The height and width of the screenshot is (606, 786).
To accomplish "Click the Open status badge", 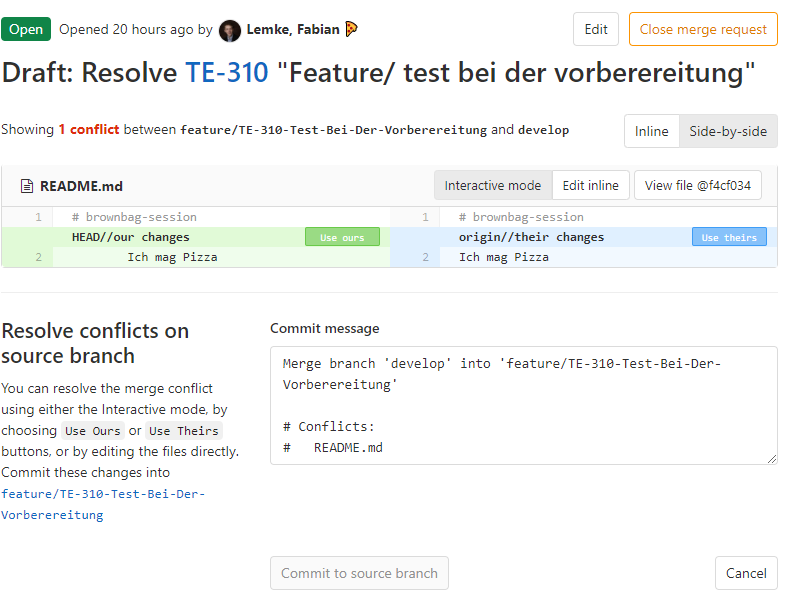I will click(x=26, y=29).
